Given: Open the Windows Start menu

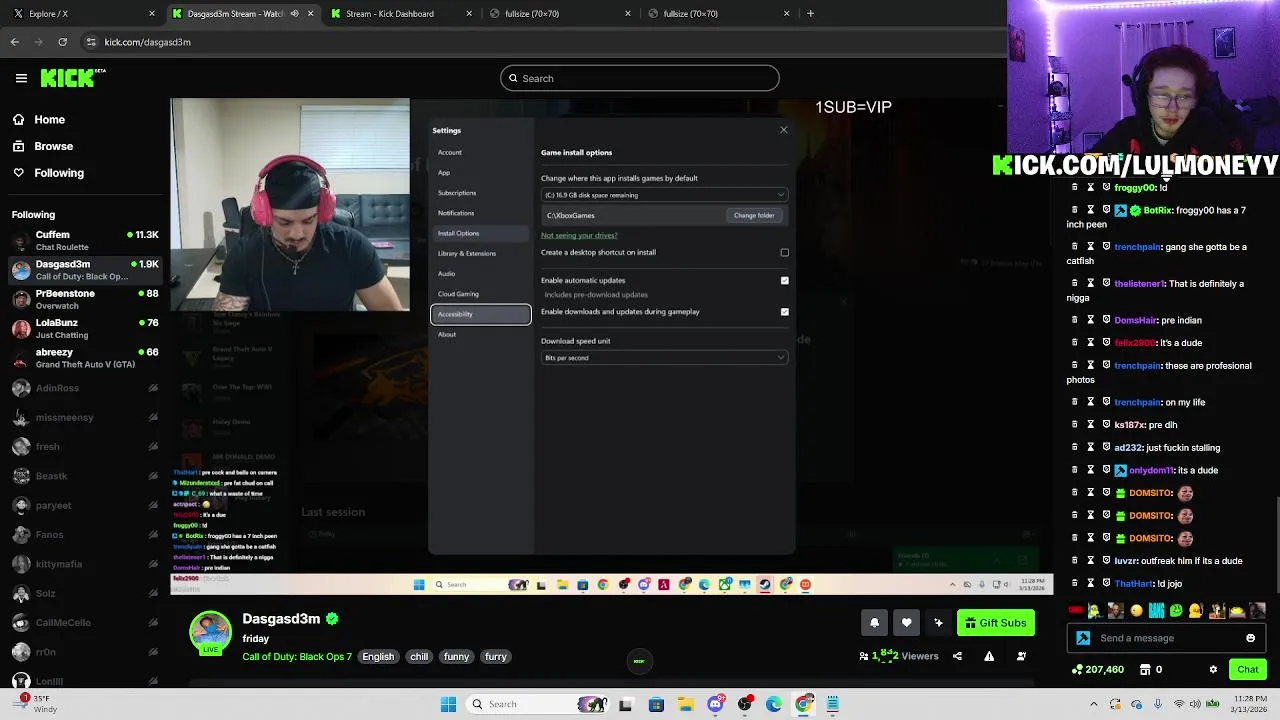Looking at the screenshot, I should coord(448,704).
